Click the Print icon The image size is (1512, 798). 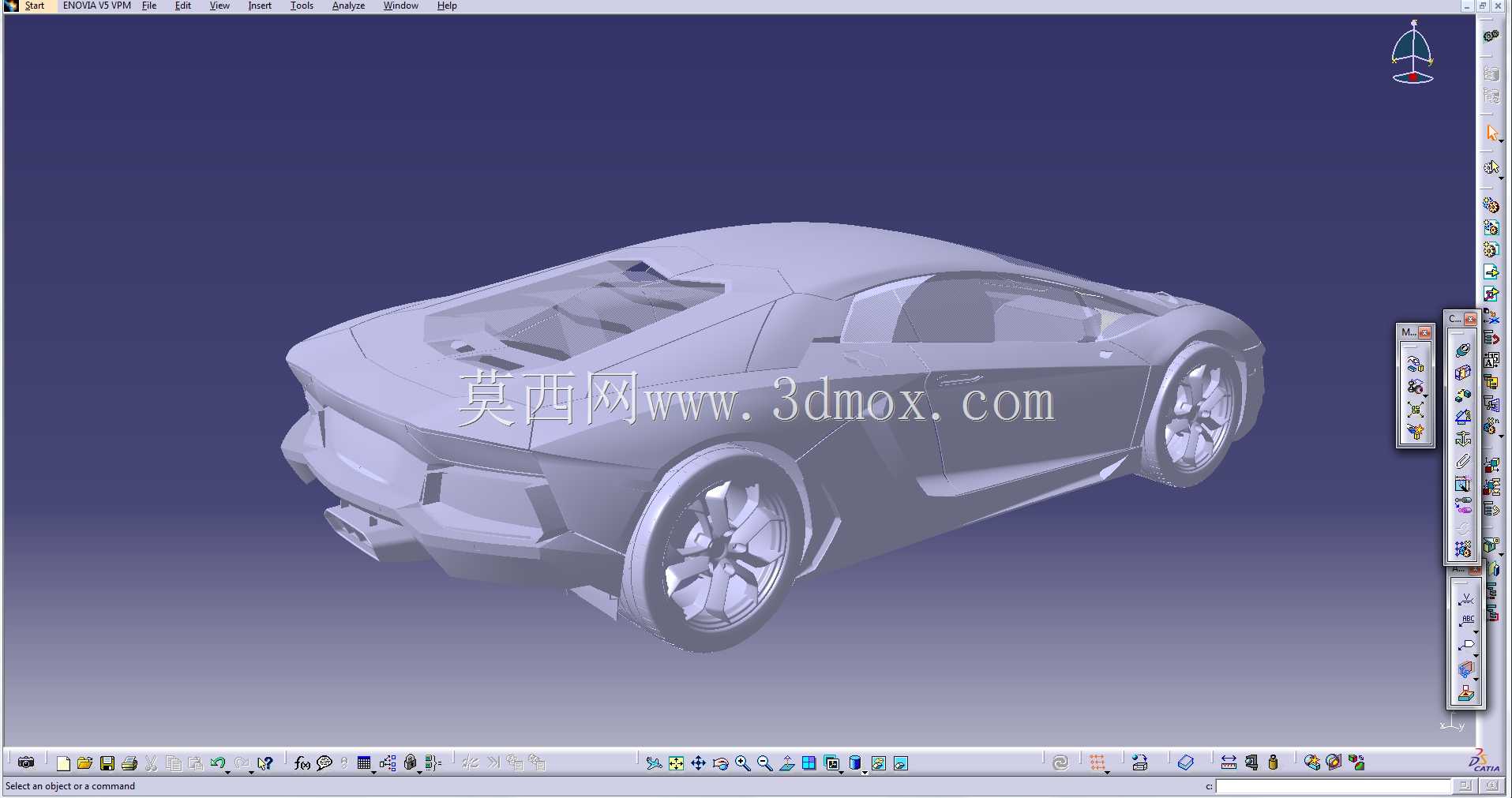pyautogui.click(x=129, y=762)
